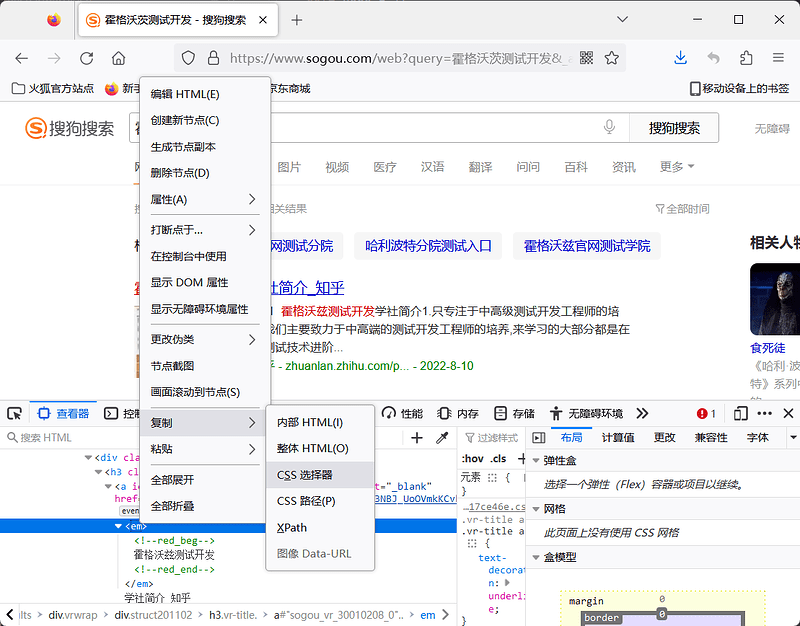Toggle the split three-pane inspector icon
The image size is (800, 626).
point(539,438)
